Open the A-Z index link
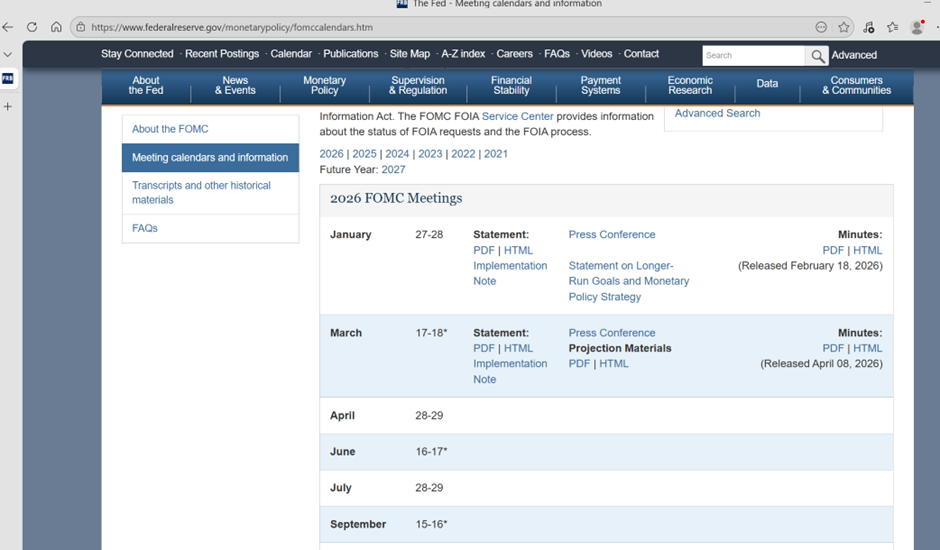The height and width of the screenshot is (550, 940). coord(463,53)
